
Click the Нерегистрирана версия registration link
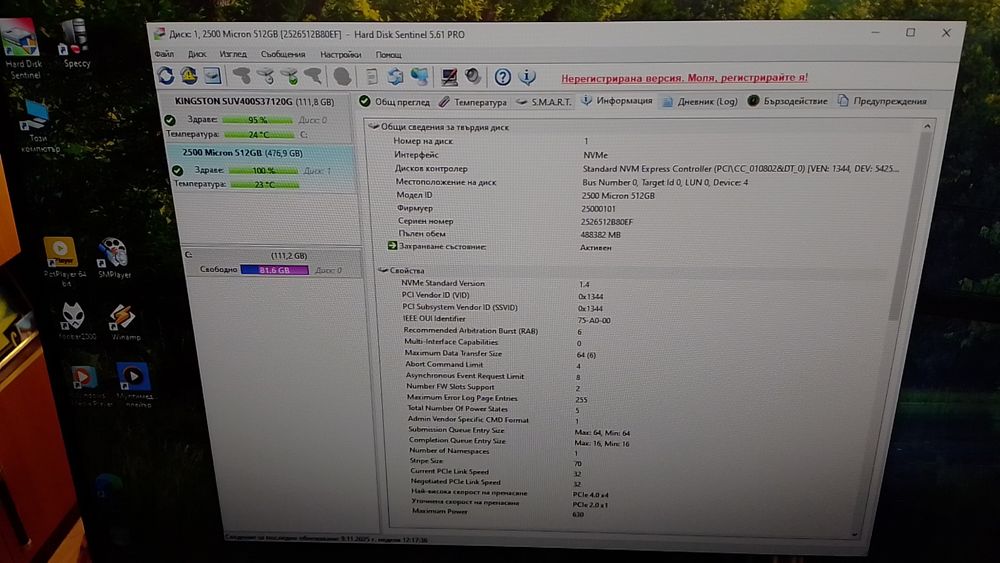684,78
